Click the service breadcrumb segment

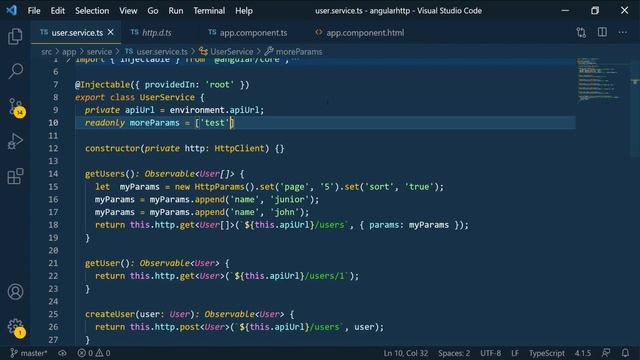click(99, 52)
